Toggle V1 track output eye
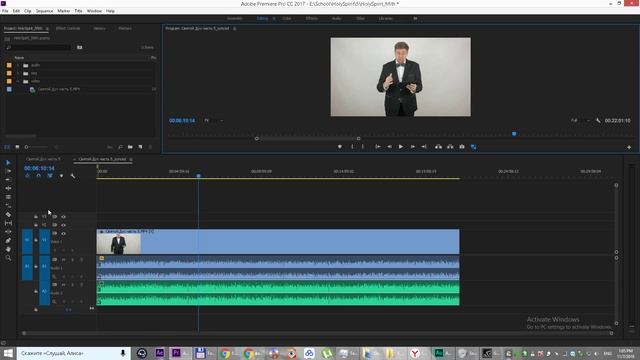Viewport: 640px width, 360px height. tap(63, 233)
